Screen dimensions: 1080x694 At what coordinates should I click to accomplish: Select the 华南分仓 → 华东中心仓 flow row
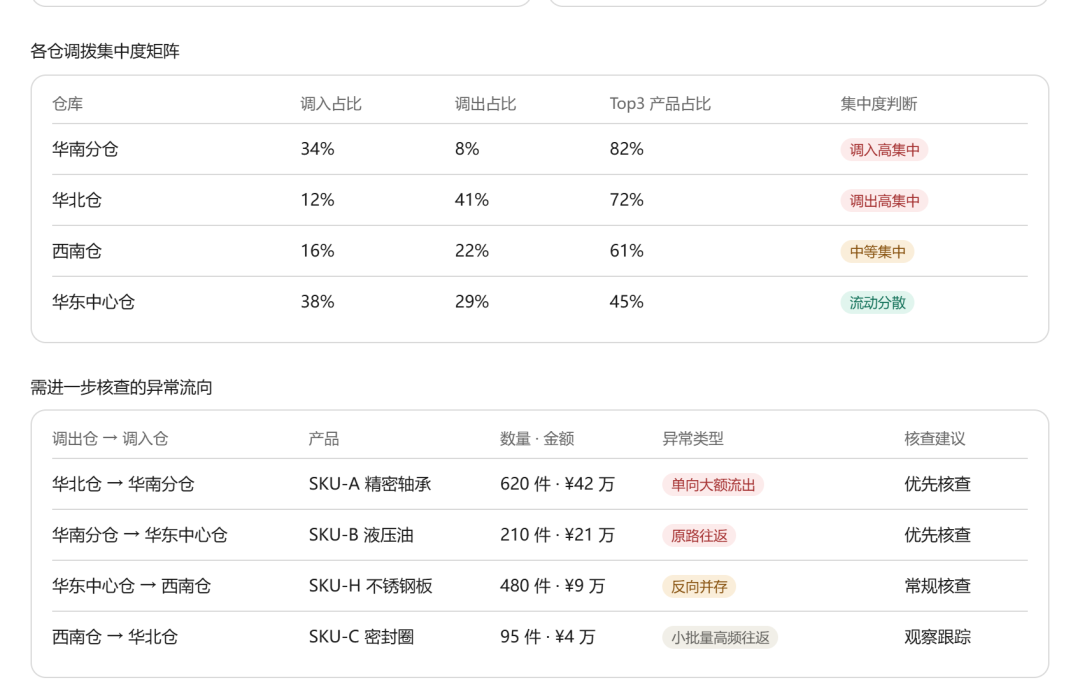540,536
